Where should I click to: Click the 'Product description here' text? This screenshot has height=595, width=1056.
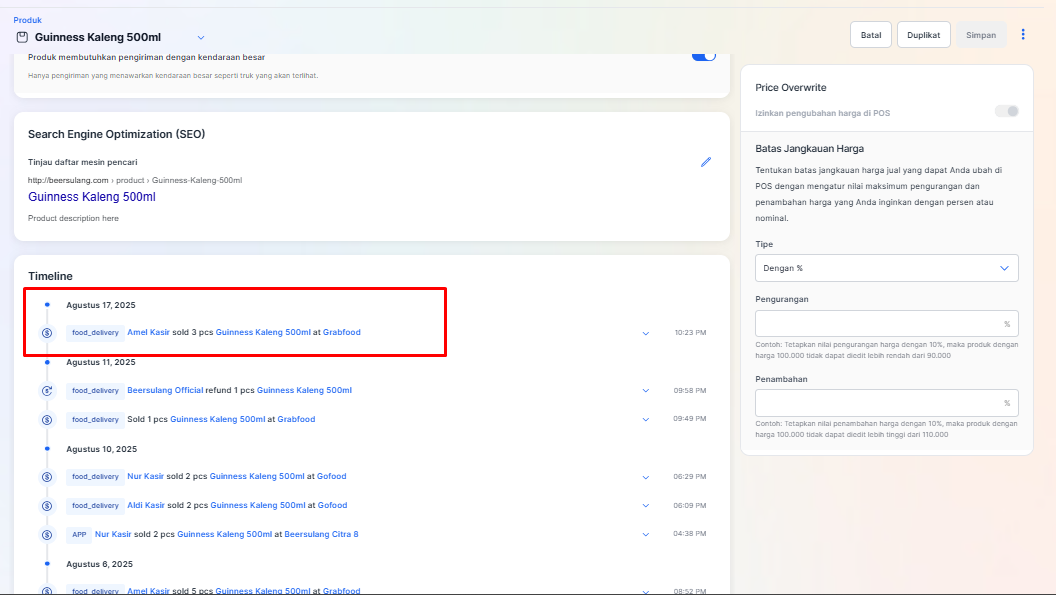(73, 218)
